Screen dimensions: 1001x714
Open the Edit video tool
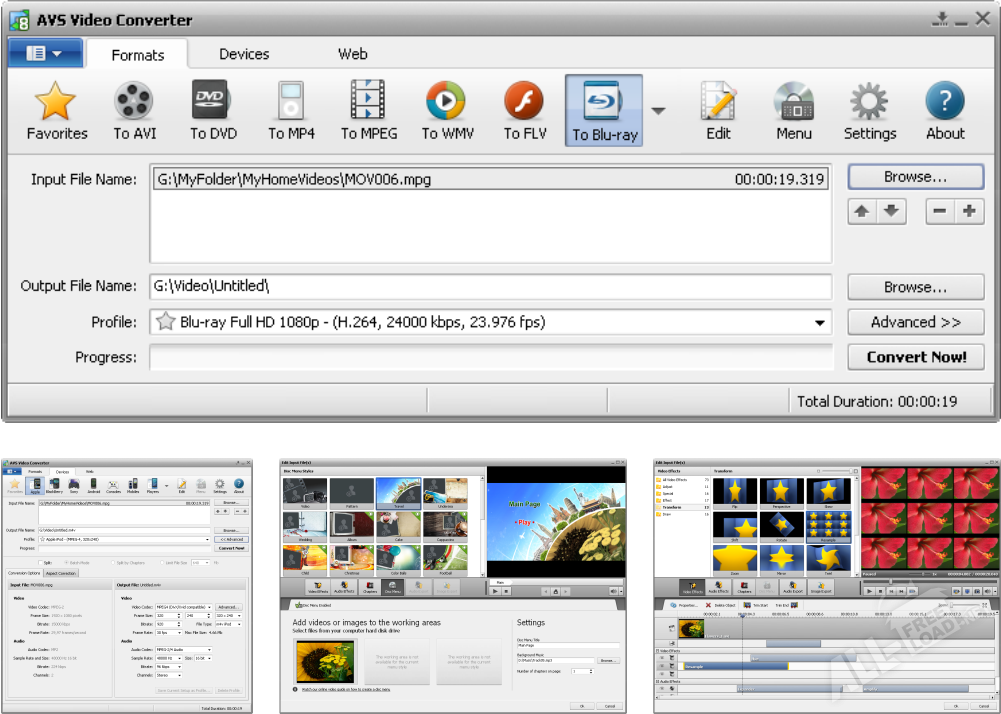(718, 102)
